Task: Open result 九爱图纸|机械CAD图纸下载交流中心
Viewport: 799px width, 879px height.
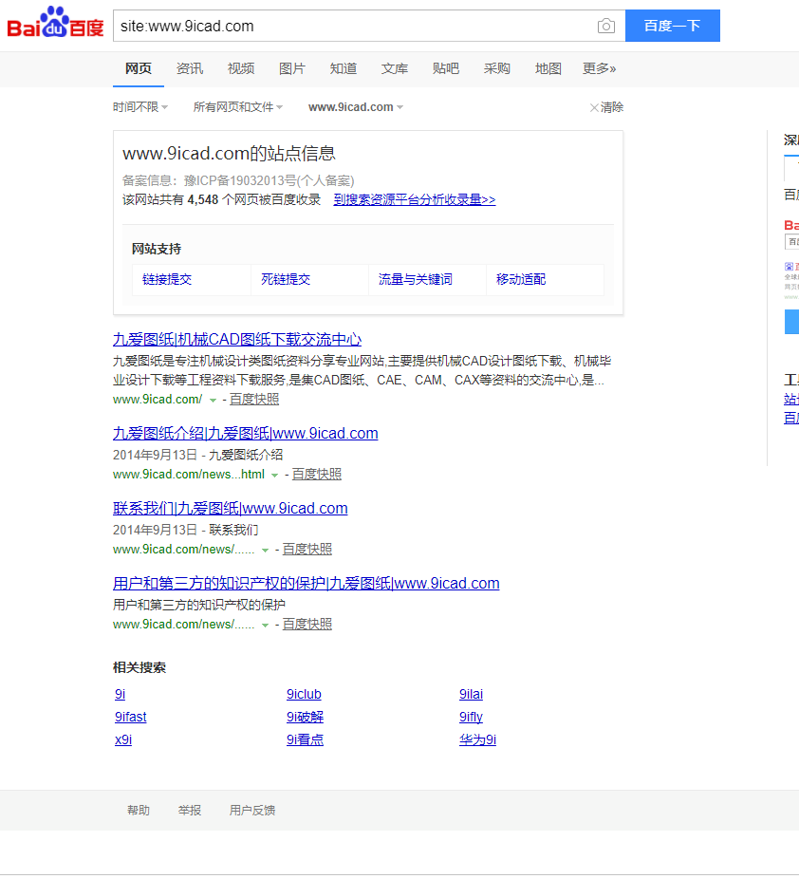Action: click(x=237, y=339)
